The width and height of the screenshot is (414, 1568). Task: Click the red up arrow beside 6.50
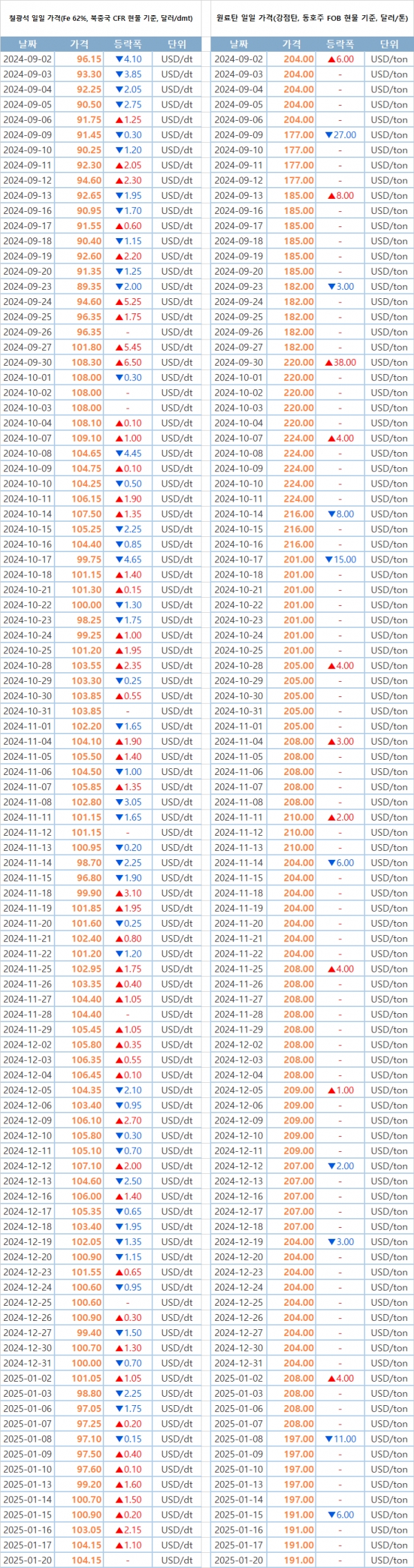point(119,362)
